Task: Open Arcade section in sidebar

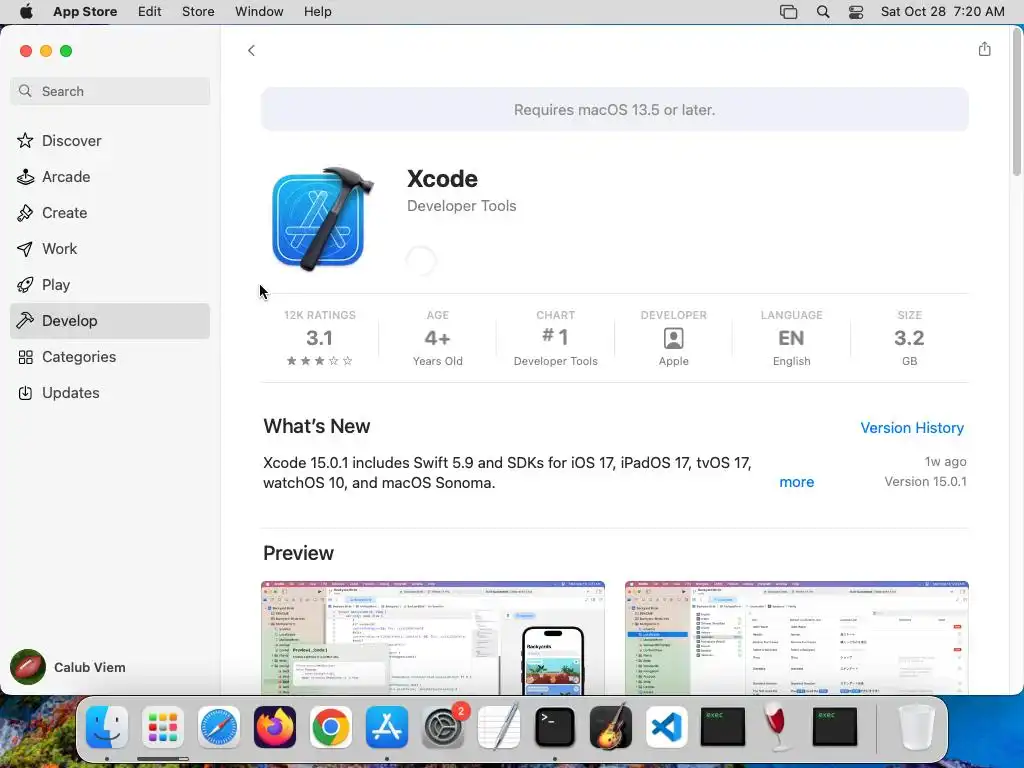Action: pyautogui.click(x=110, y=176)
